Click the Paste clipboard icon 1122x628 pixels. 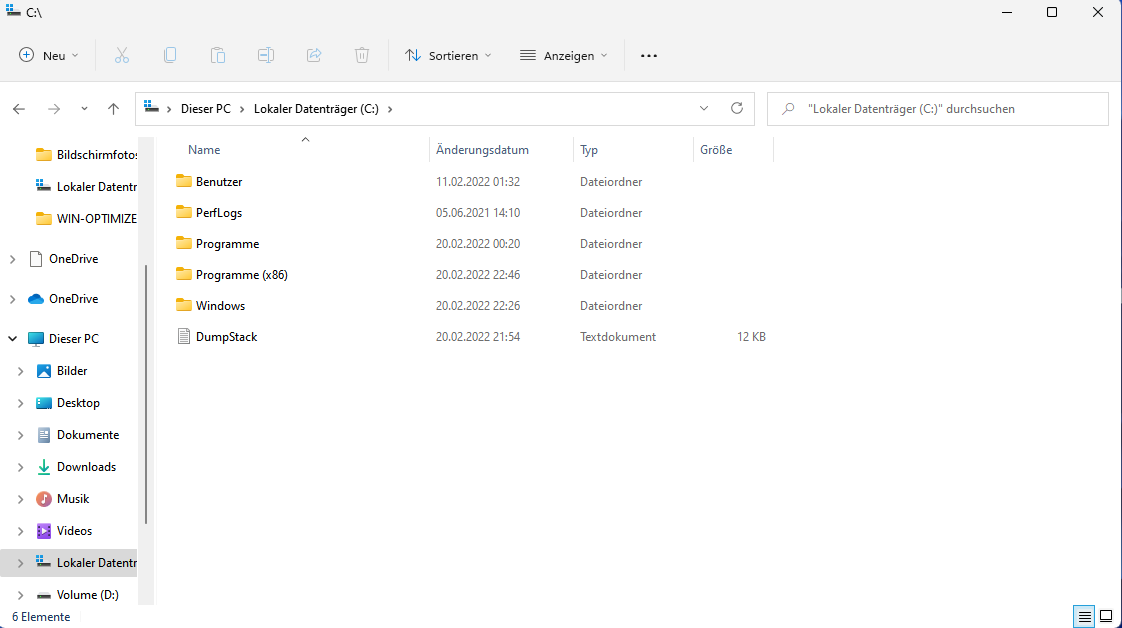(218, 55)
